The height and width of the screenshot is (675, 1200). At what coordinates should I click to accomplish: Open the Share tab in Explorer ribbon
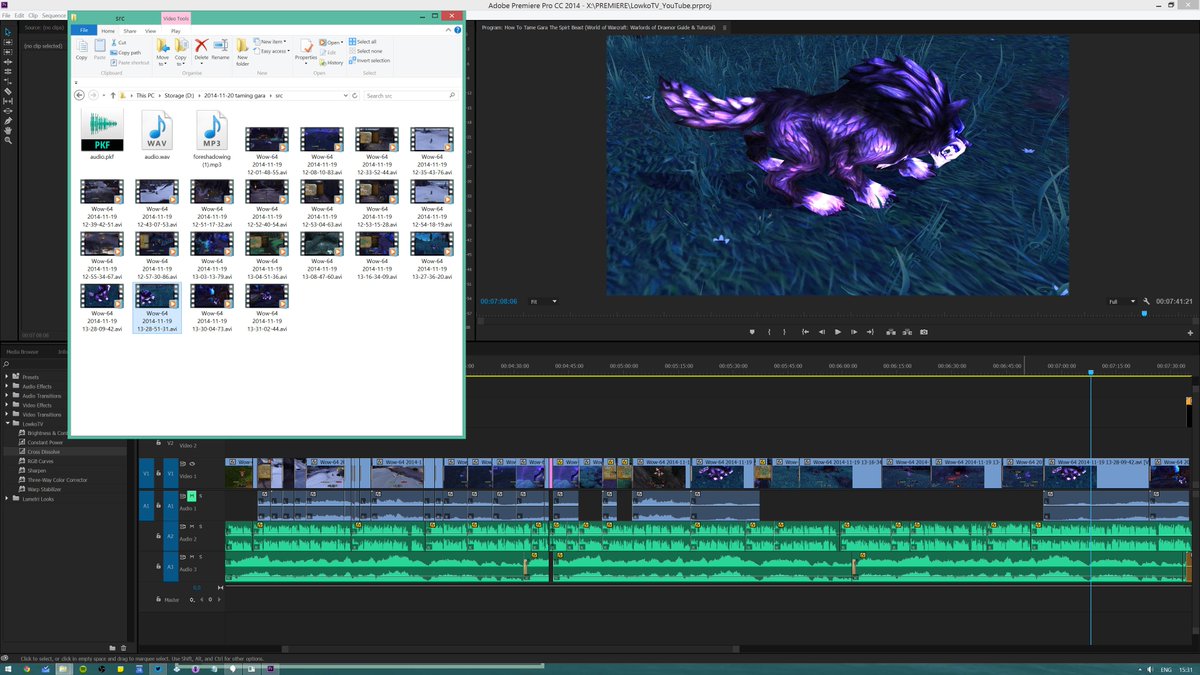coord(130,31)
